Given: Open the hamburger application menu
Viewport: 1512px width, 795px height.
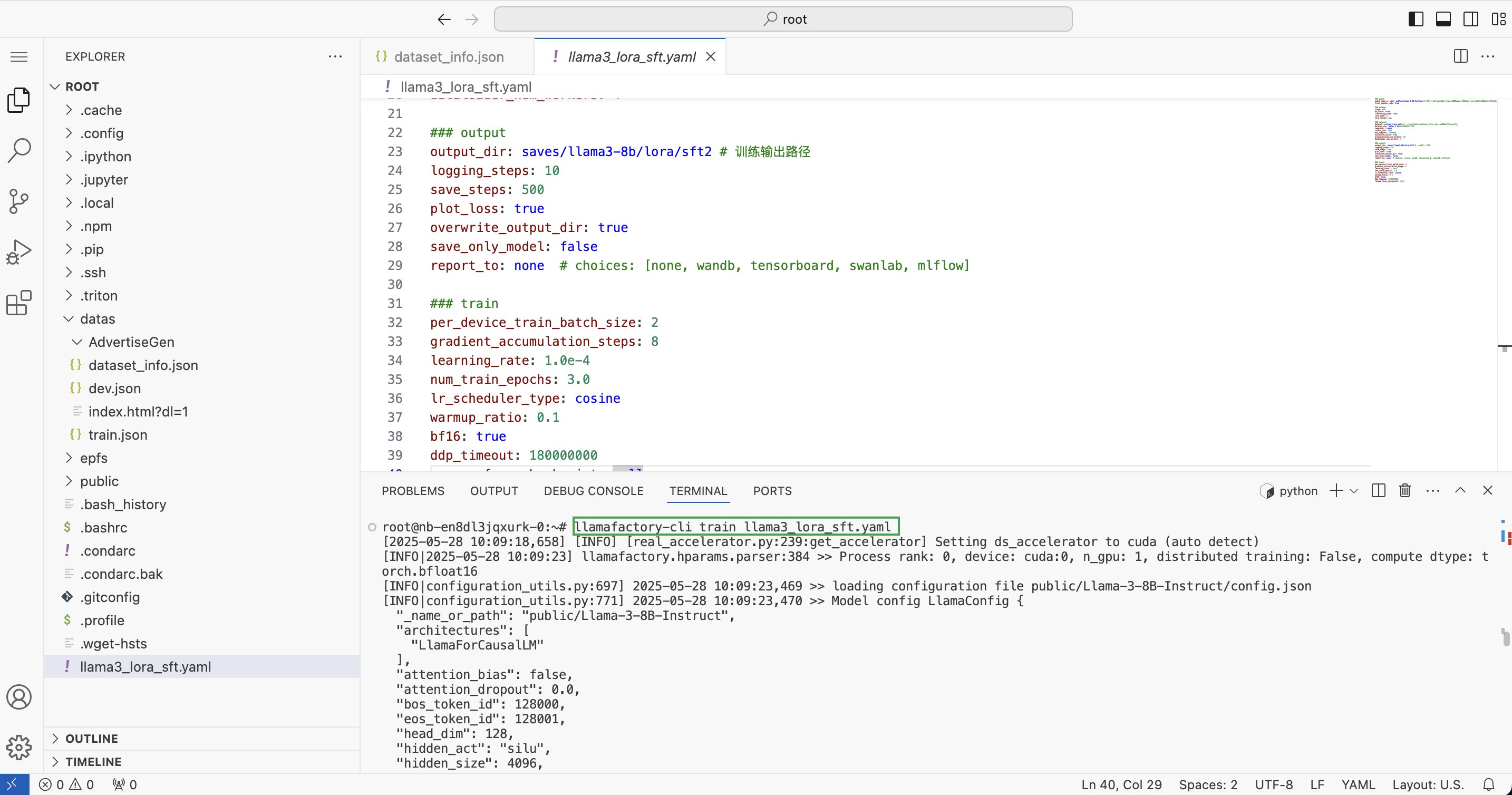Looking at the screenshot, I should (19, 56).
